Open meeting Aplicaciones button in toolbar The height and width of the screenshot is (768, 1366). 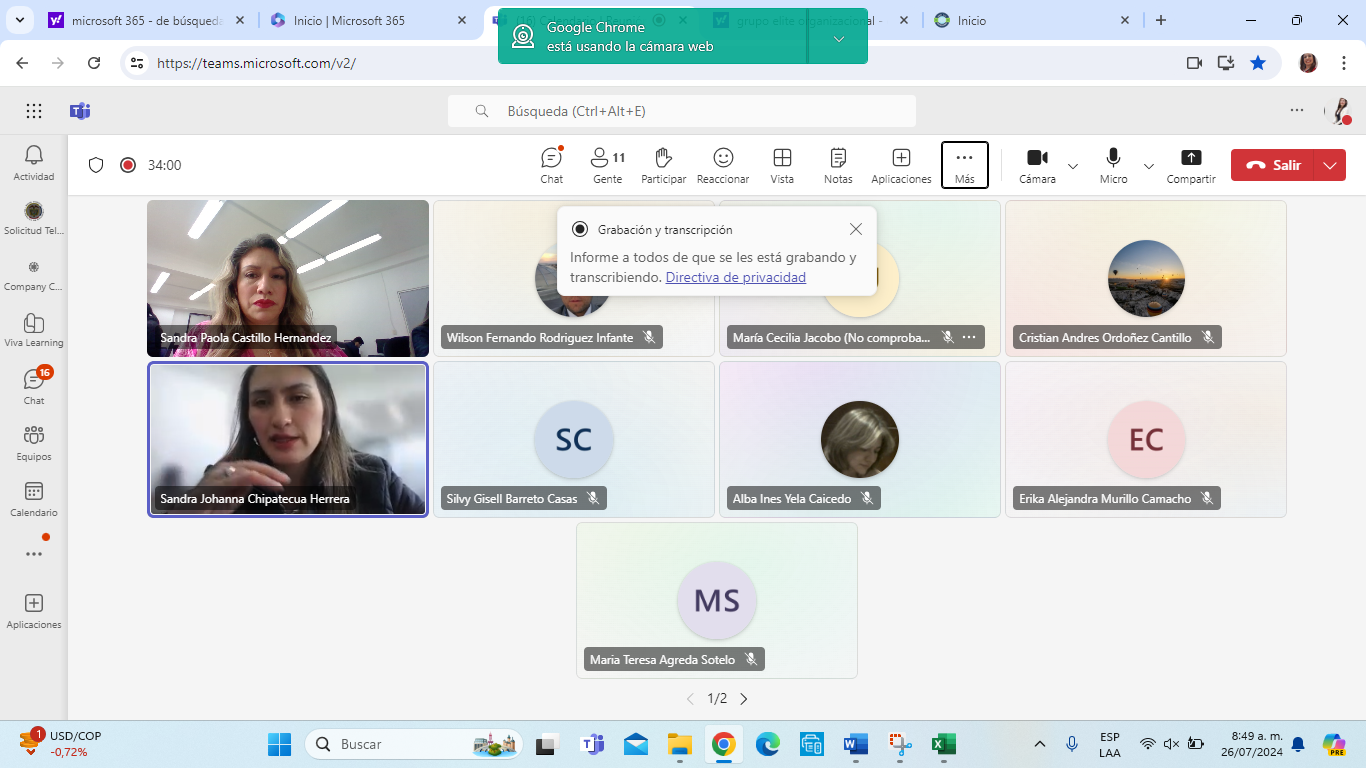(901, 165)
